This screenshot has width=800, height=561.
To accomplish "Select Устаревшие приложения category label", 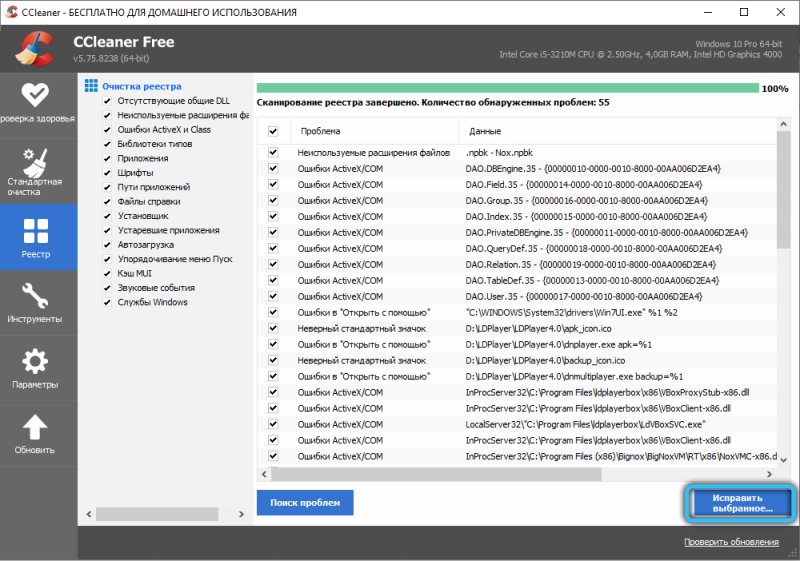I will [x=168, y=231].
